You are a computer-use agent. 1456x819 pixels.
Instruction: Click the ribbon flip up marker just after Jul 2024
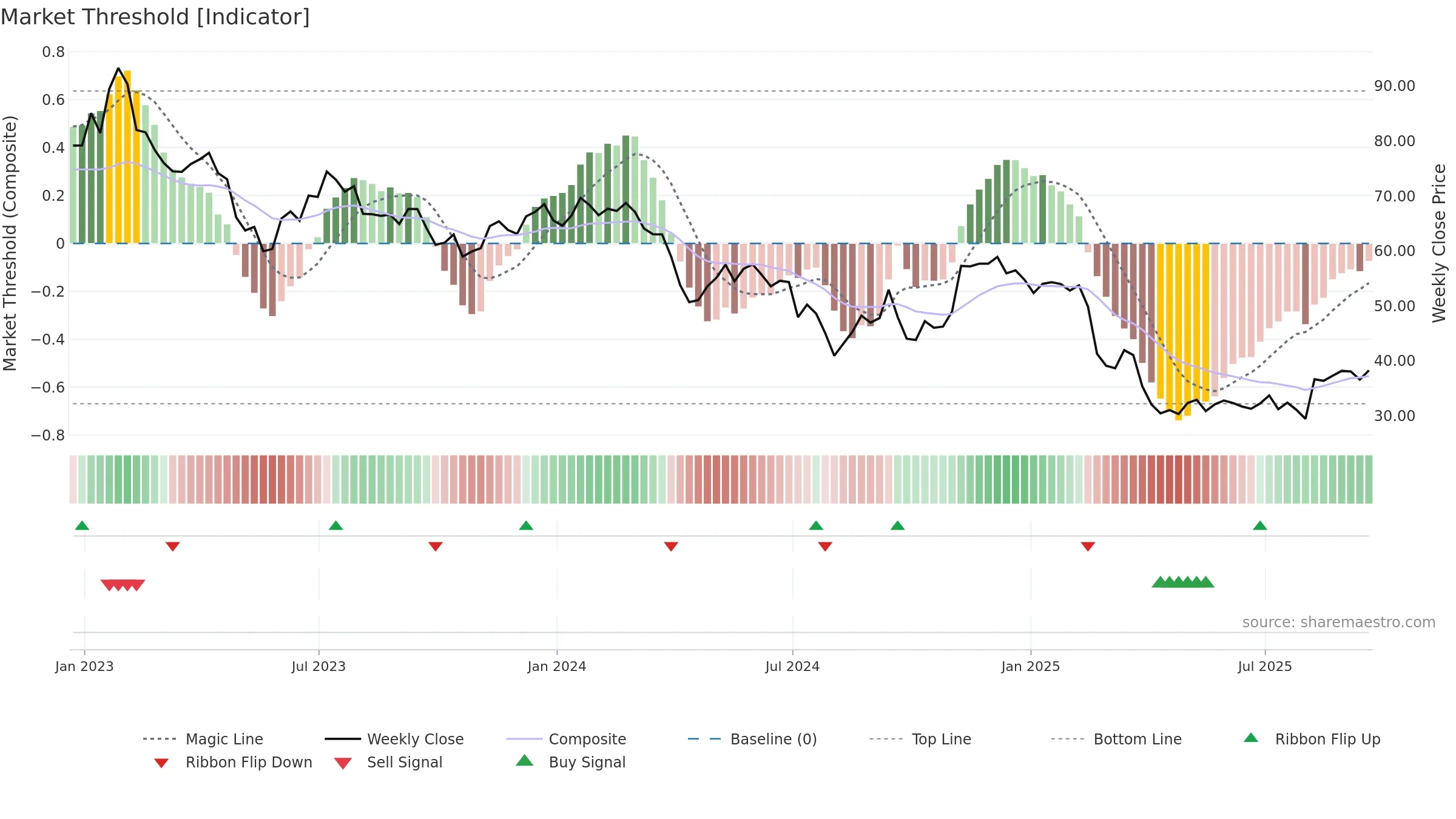816,525
